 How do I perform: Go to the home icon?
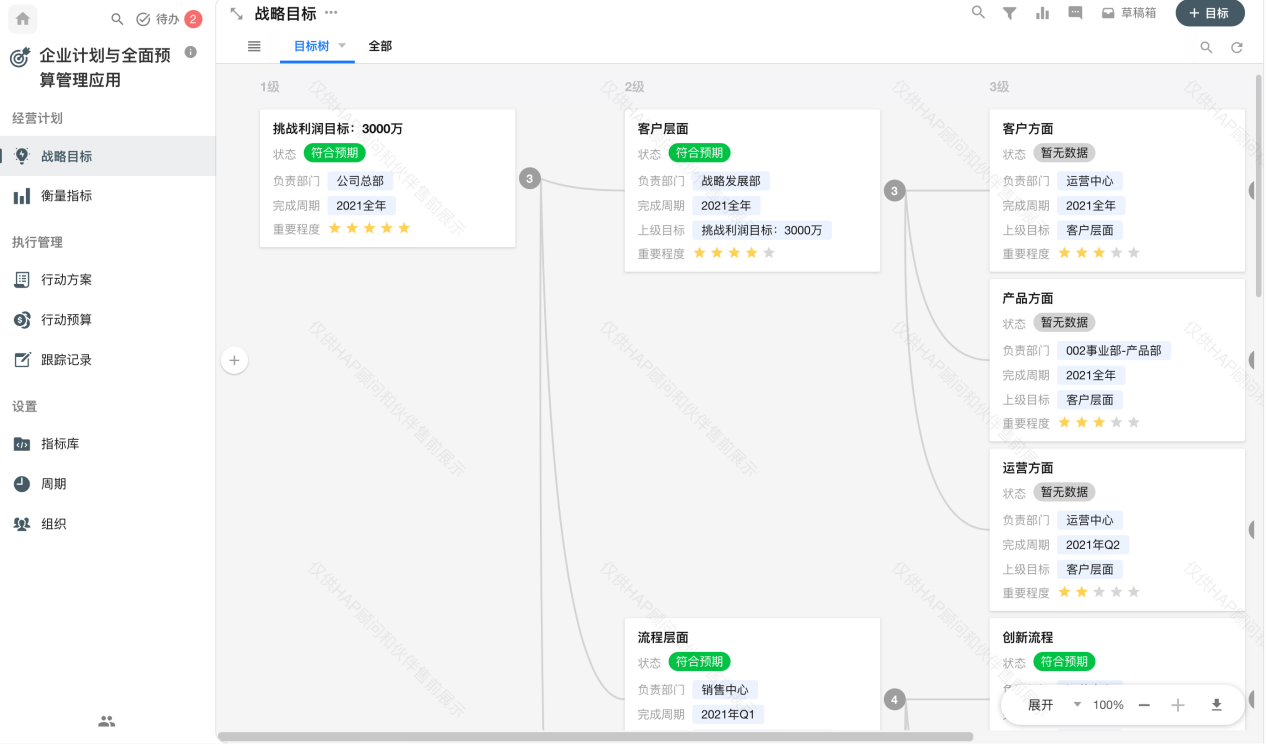pyautogui.click(x=23, y=18)
